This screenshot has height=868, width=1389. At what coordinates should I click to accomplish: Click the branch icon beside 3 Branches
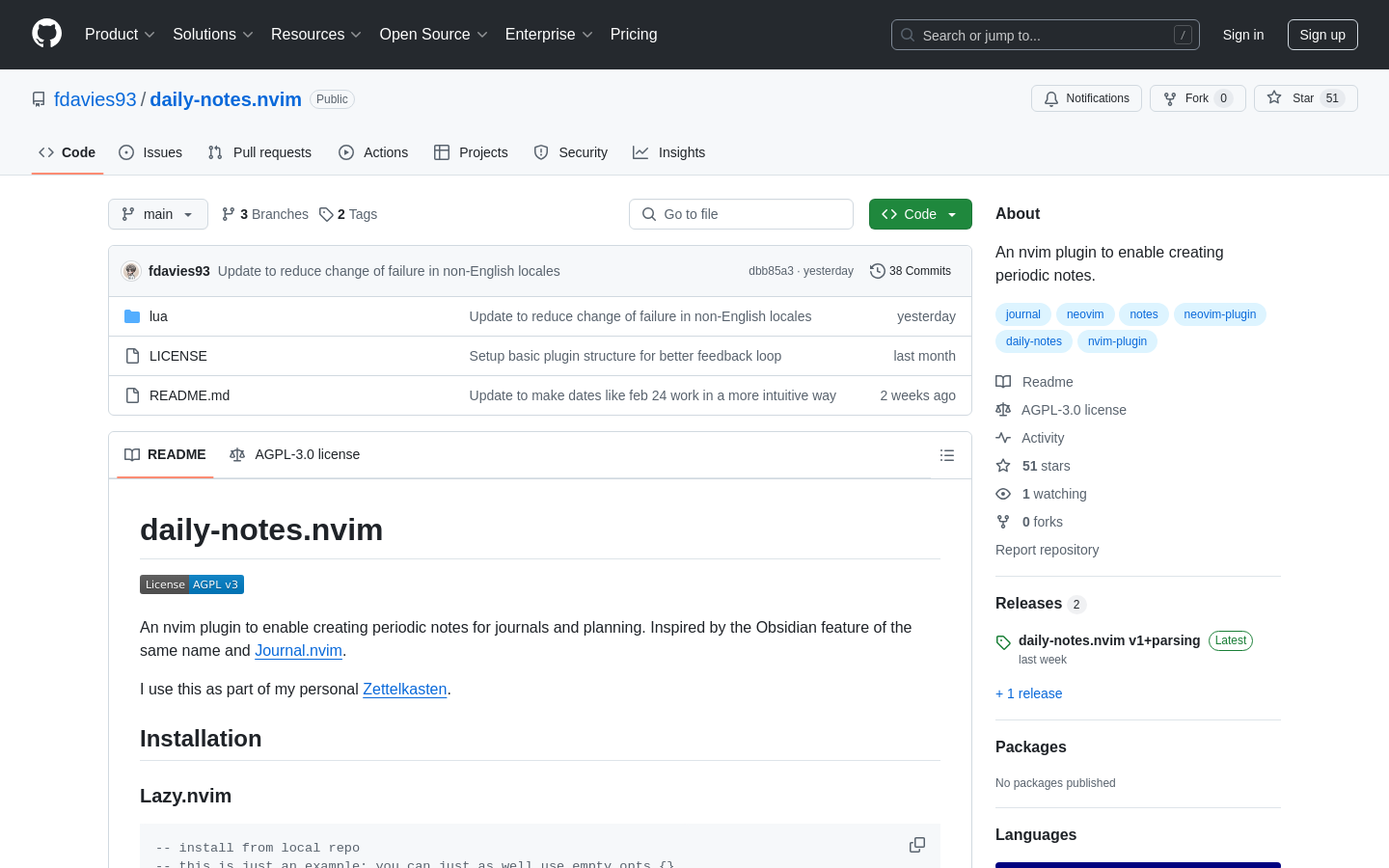[x=229, y=214]
